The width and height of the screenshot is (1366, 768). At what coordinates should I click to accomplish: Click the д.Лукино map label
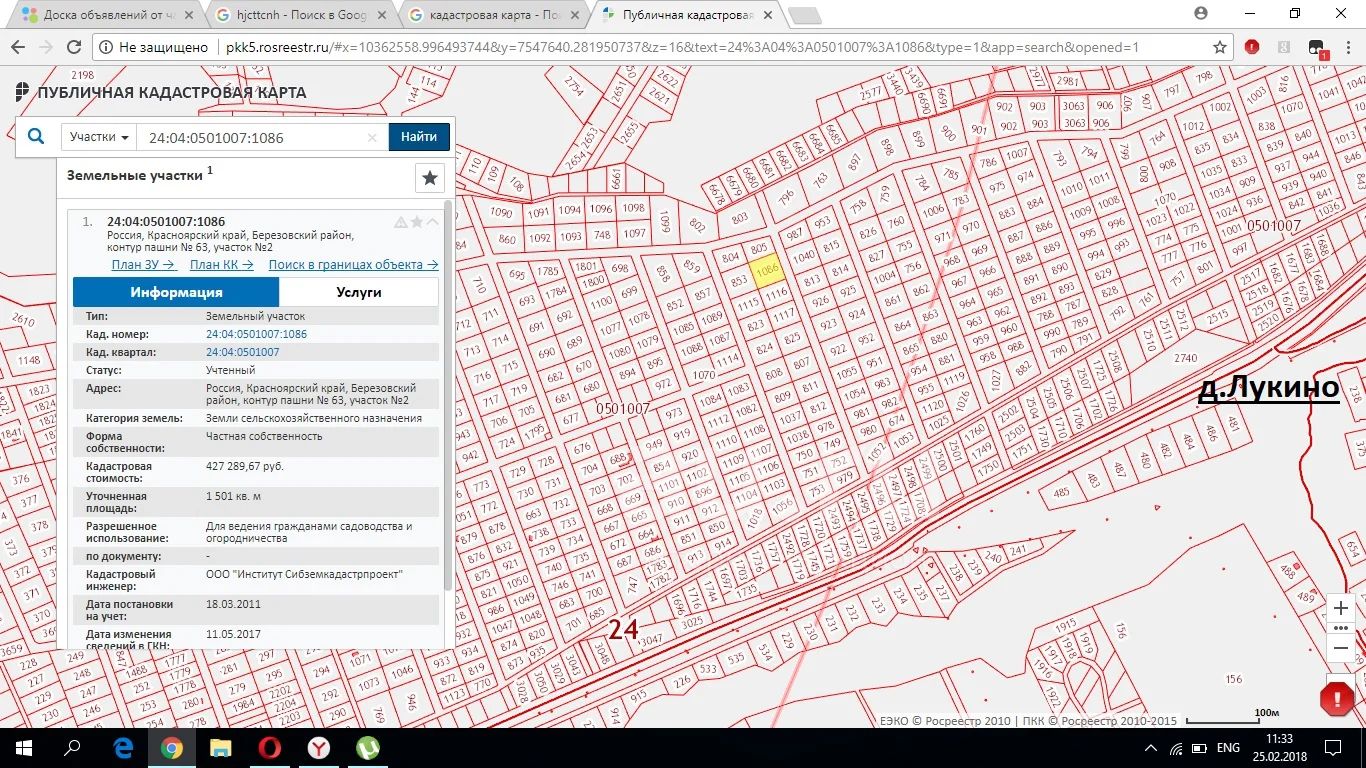tap(1268, 387)
